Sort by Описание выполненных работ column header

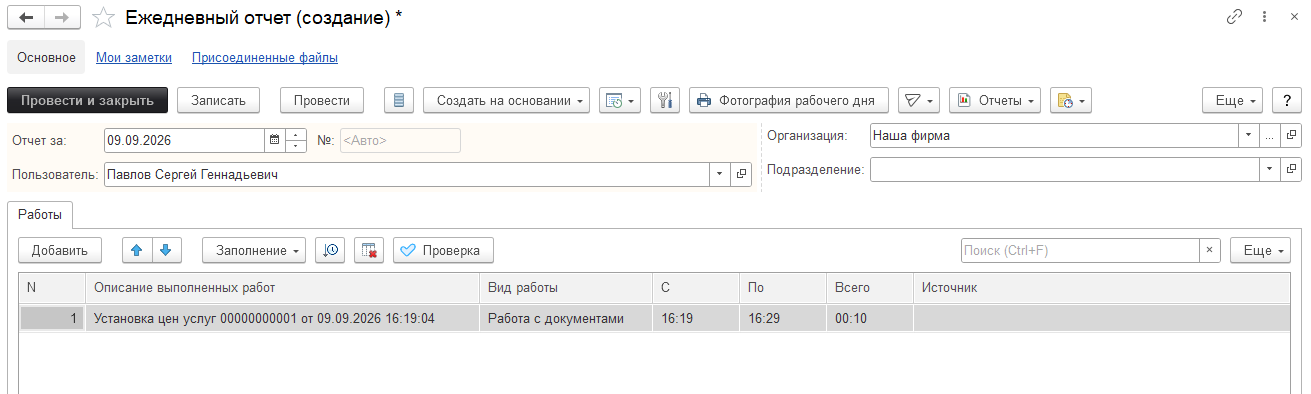(x=282, y=288)
